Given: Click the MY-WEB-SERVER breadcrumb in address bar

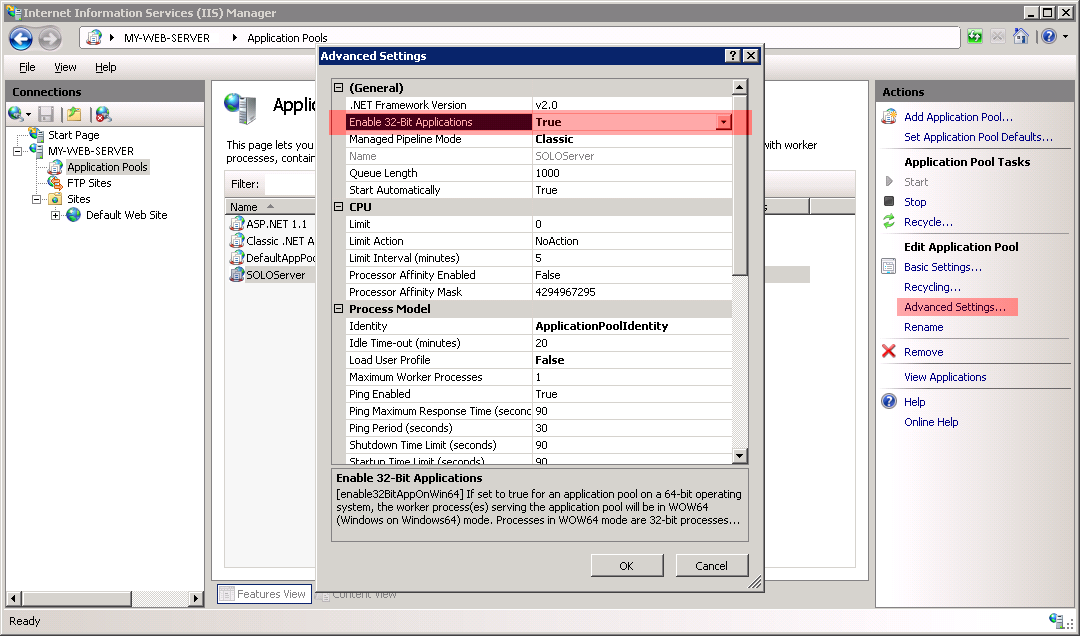Looking at the screenshot, I should tap(167, 38).
